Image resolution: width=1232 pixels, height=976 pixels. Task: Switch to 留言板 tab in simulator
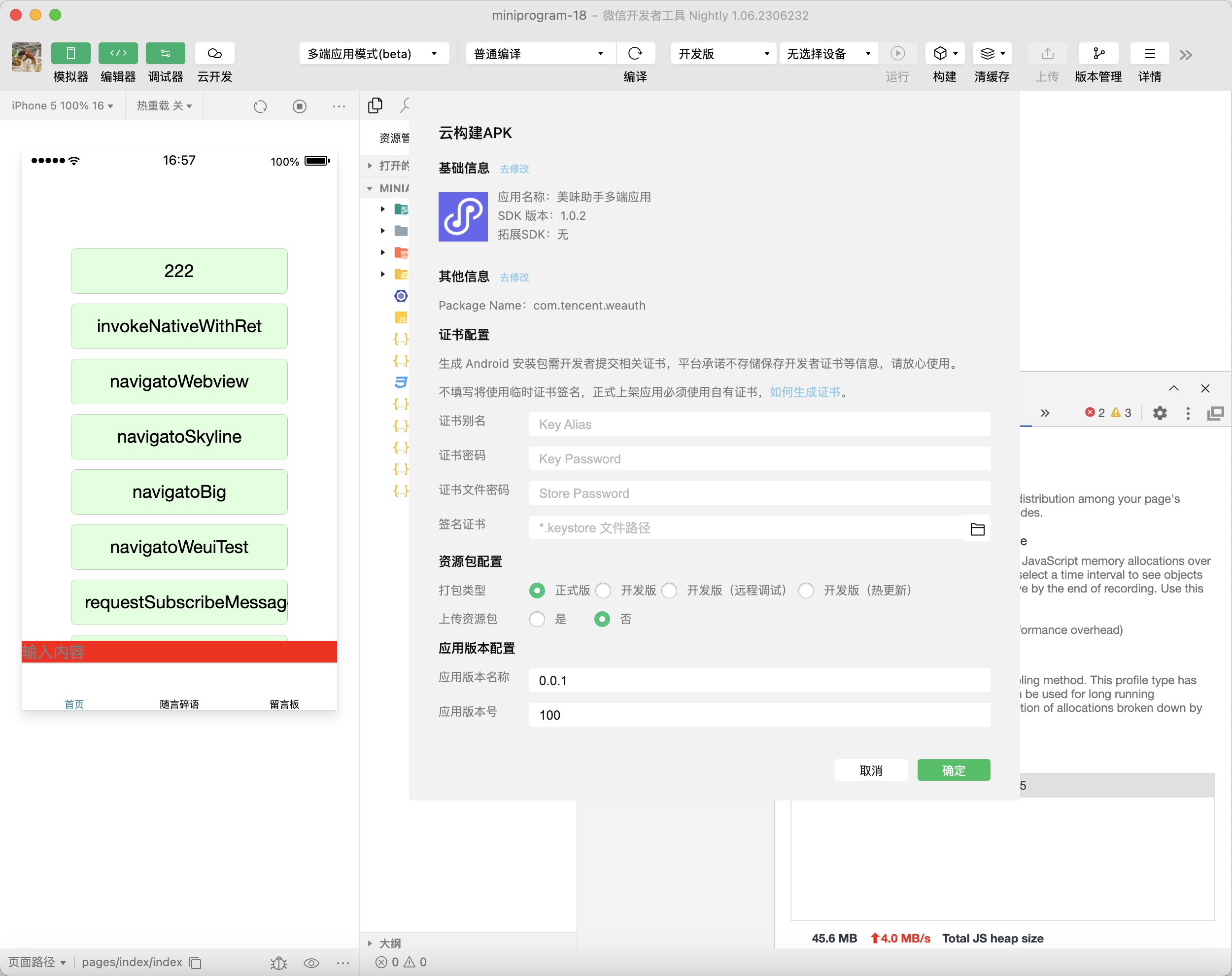point(284,704)
